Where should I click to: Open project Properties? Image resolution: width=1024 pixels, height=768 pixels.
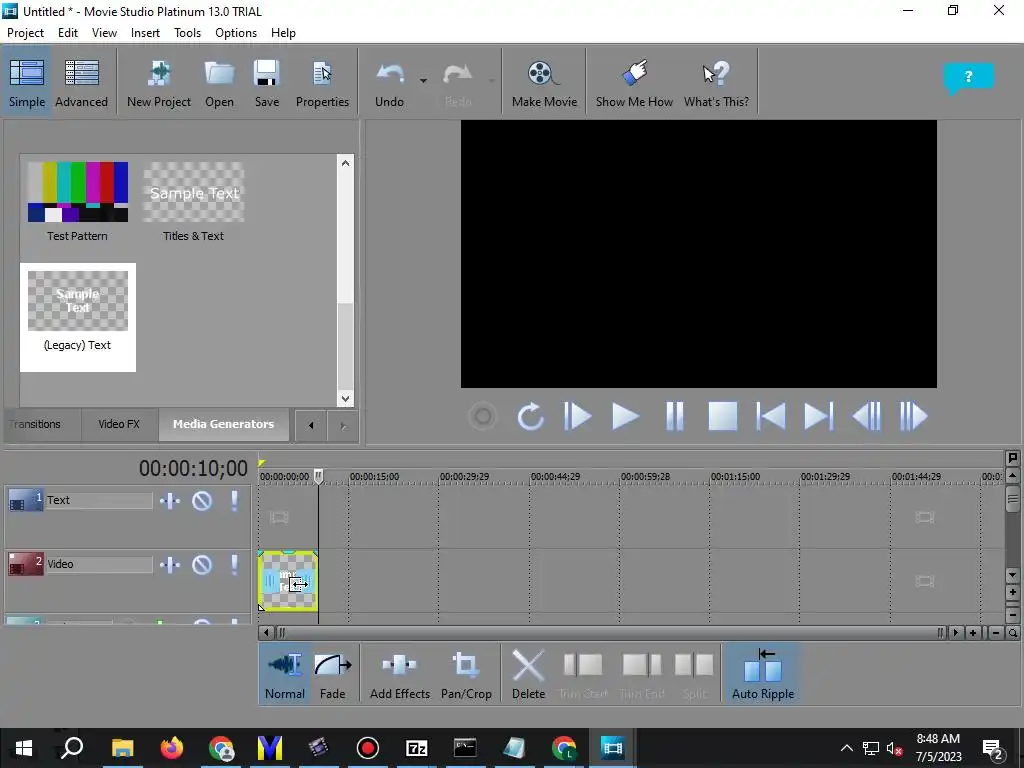pyautogui.click(x=322, y=83)
